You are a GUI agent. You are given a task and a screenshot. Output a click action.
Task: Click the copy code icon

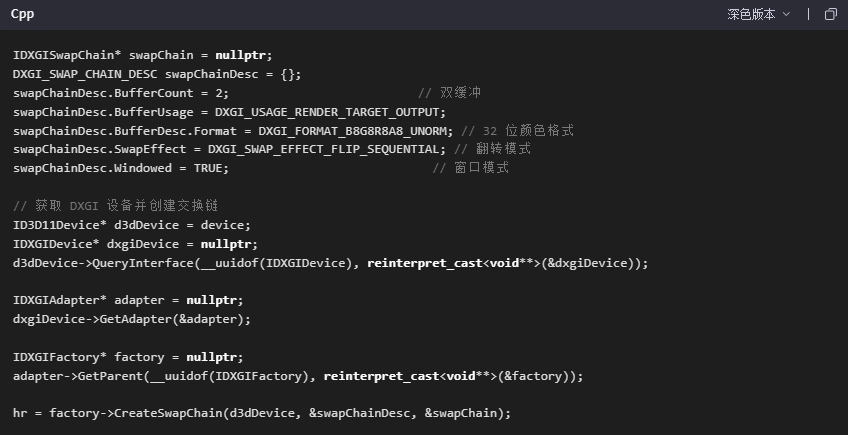click(x=830, y=14)
